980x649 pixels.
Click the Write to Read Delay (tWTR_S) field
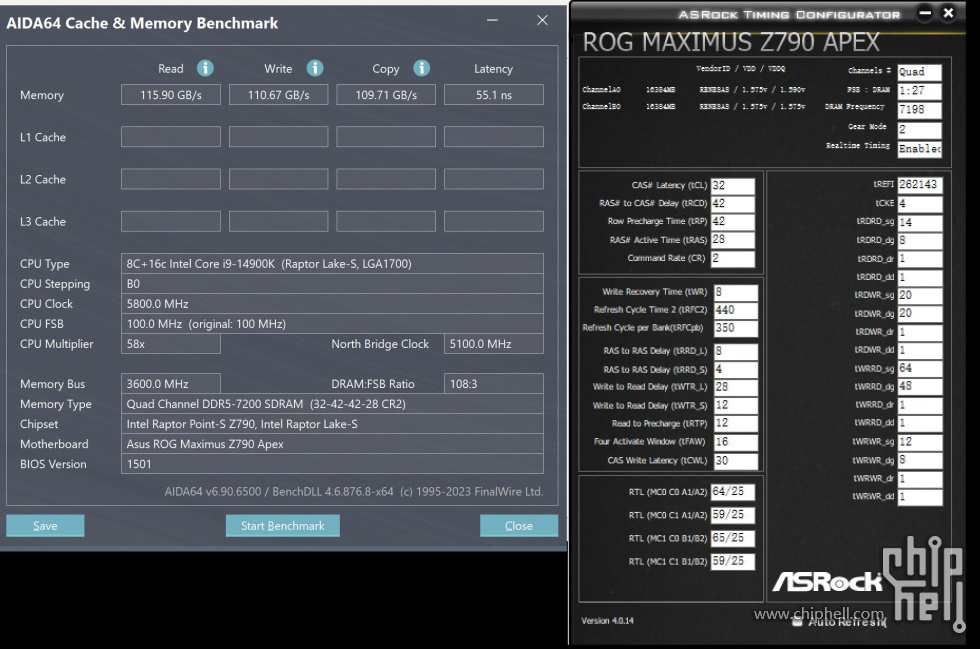click(x=736, y=406)
